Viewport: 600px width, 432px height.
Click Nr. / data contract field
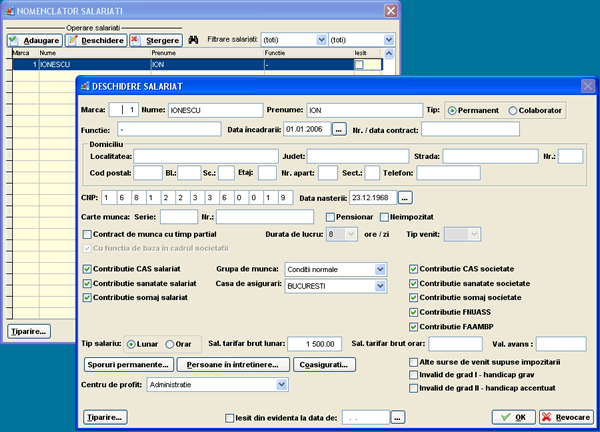[470, 129]
